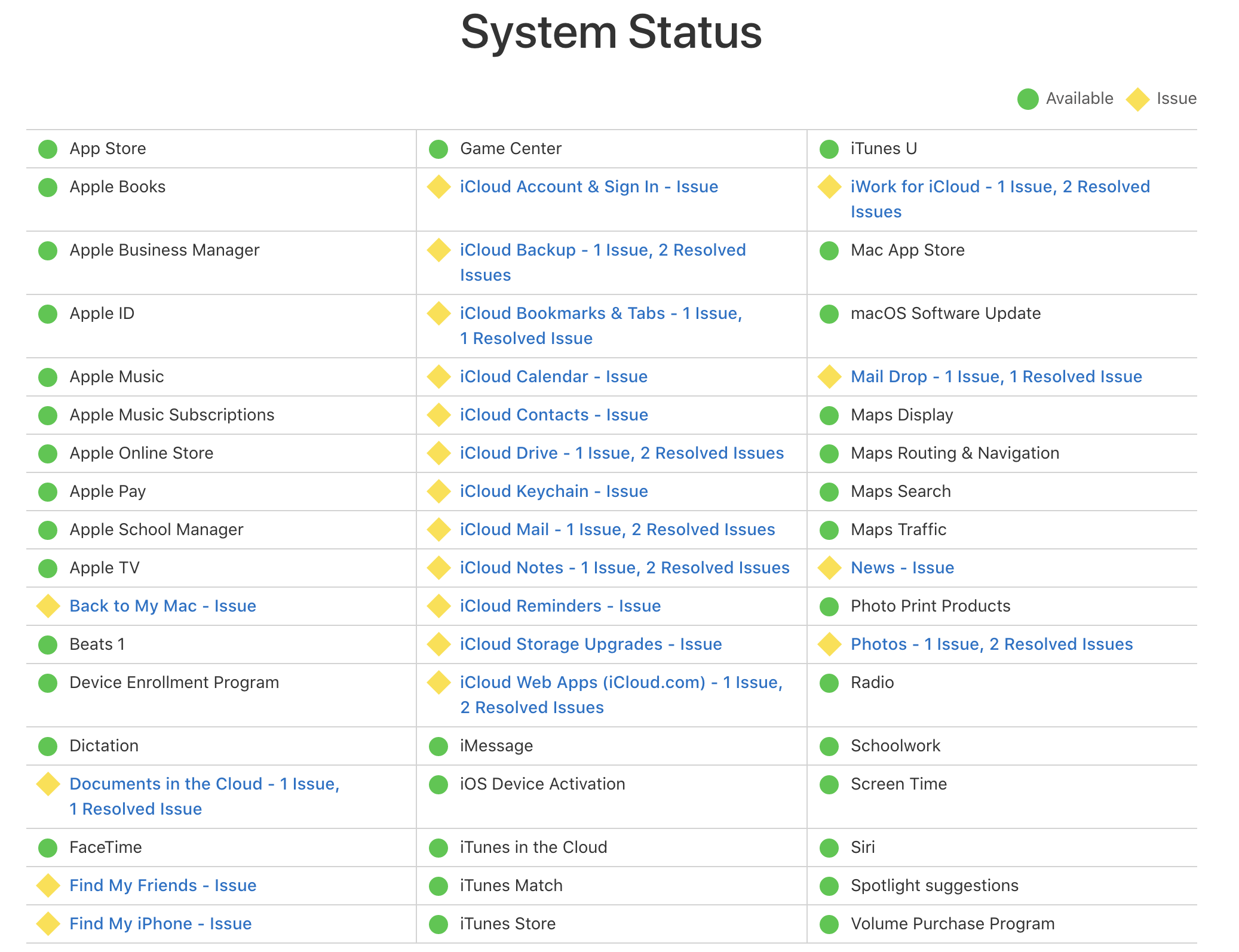Open the iCloud Account & Sign In issue link

tap(588, 187)
